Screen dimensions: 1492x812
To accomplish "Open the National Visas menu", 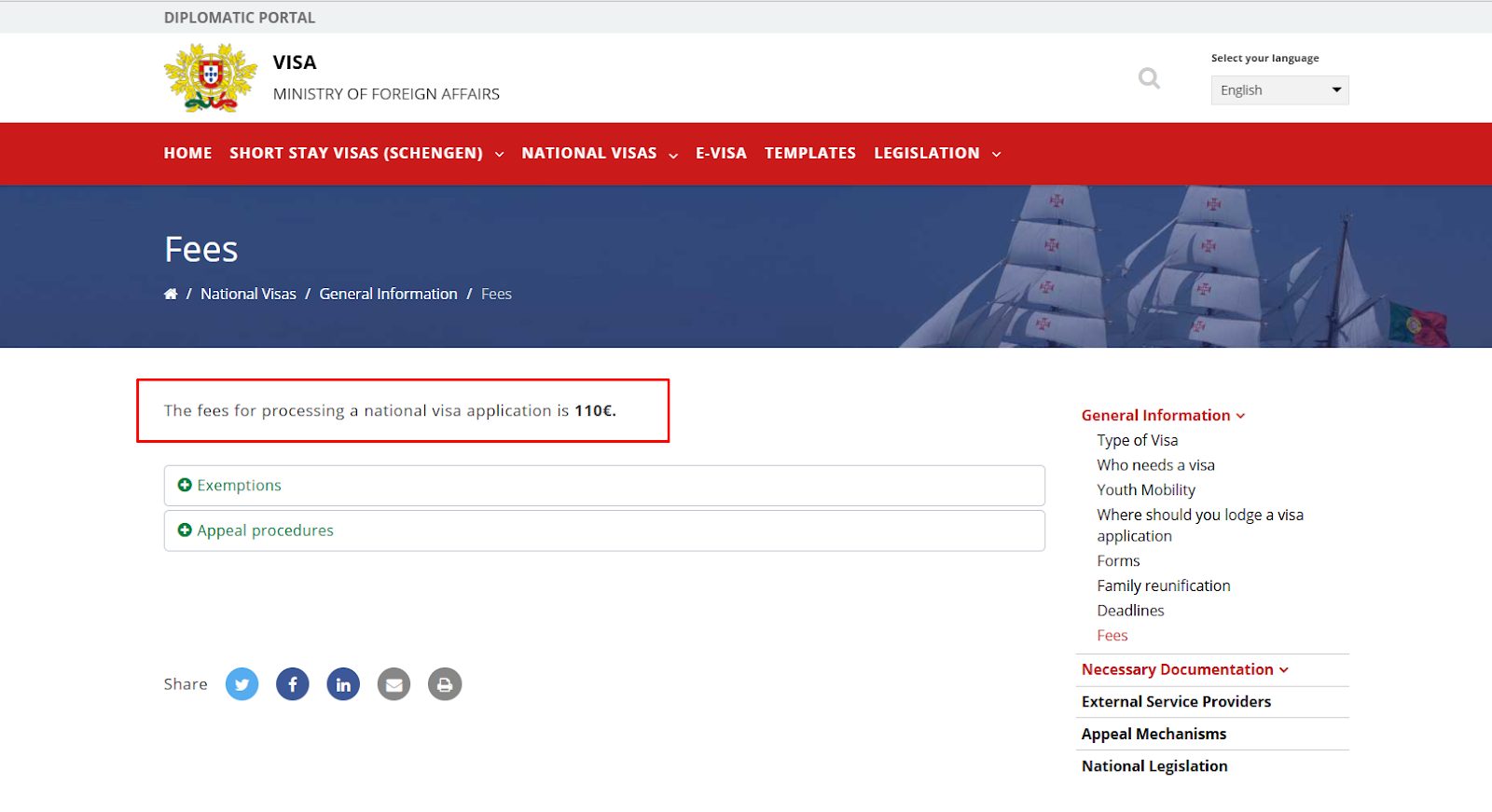I will point(600,153).
